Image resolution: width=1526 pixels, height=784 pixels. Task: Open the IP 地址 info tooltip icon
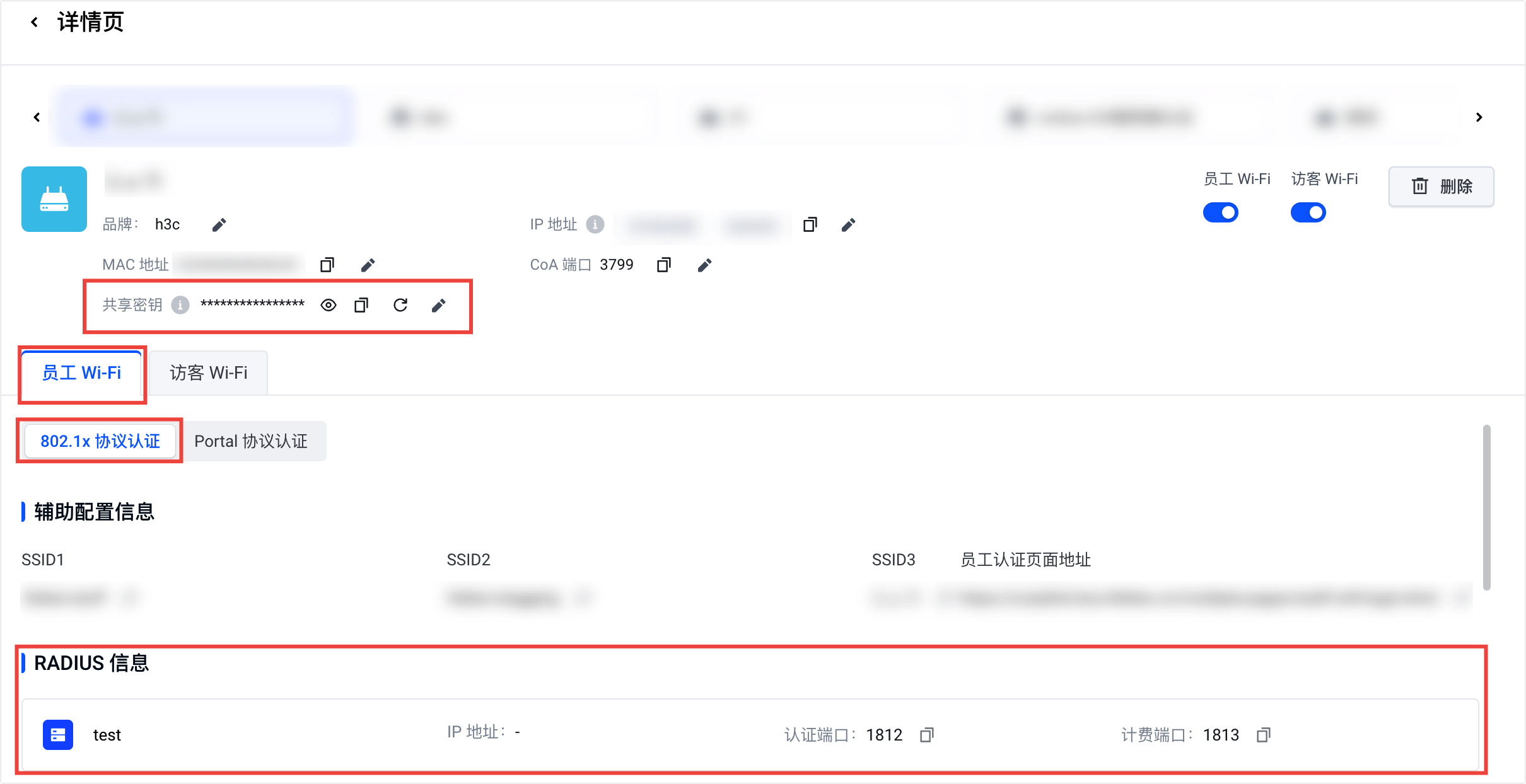pyautogui.click(x=595, y=224)
